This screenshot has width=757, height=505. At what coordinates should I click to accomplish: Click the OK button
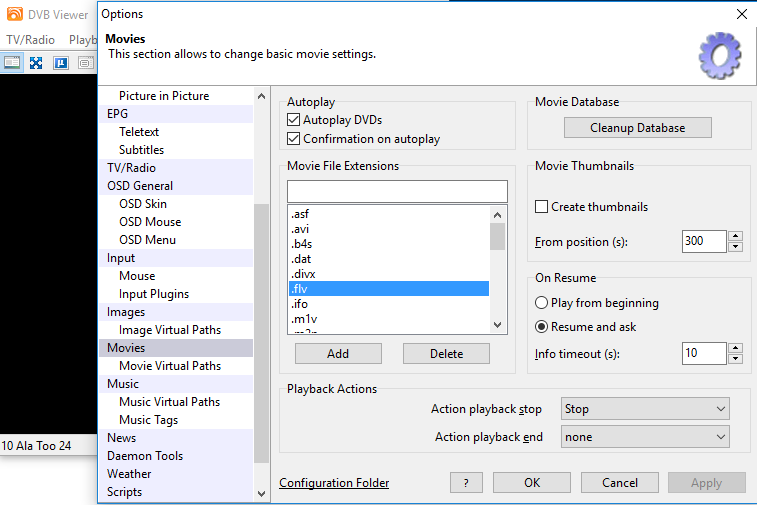[532, 483]
